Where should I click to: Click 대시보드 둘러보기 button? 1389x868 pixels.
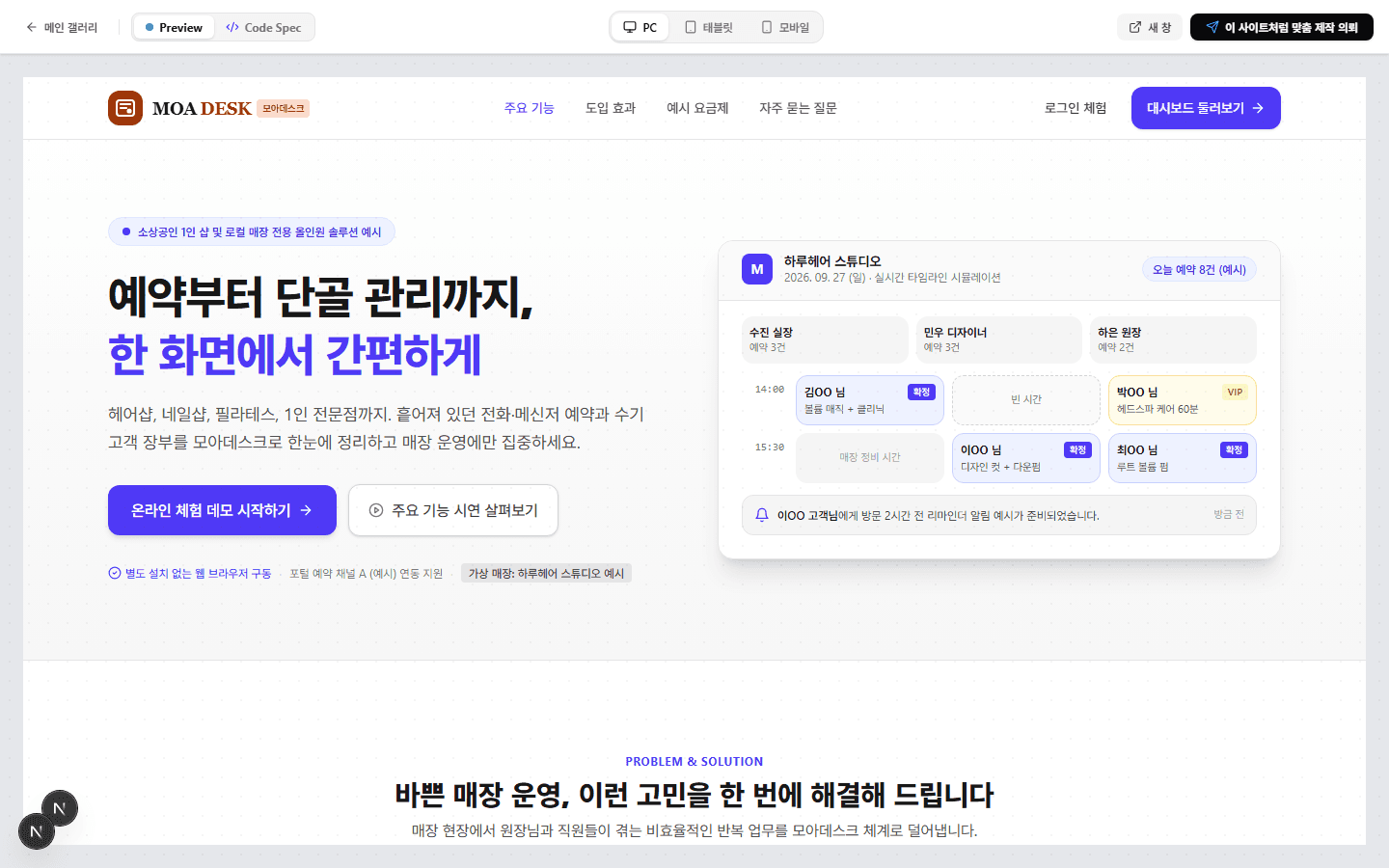tap(1206, 108)
